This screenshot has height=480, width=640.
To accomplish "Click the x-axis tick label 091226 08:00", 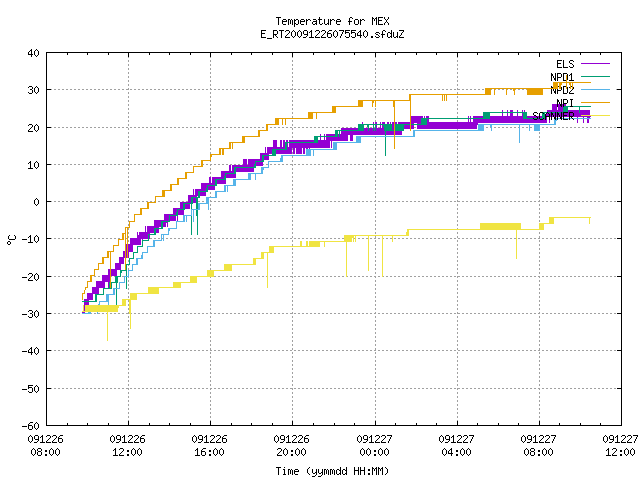I will [45, 446].
